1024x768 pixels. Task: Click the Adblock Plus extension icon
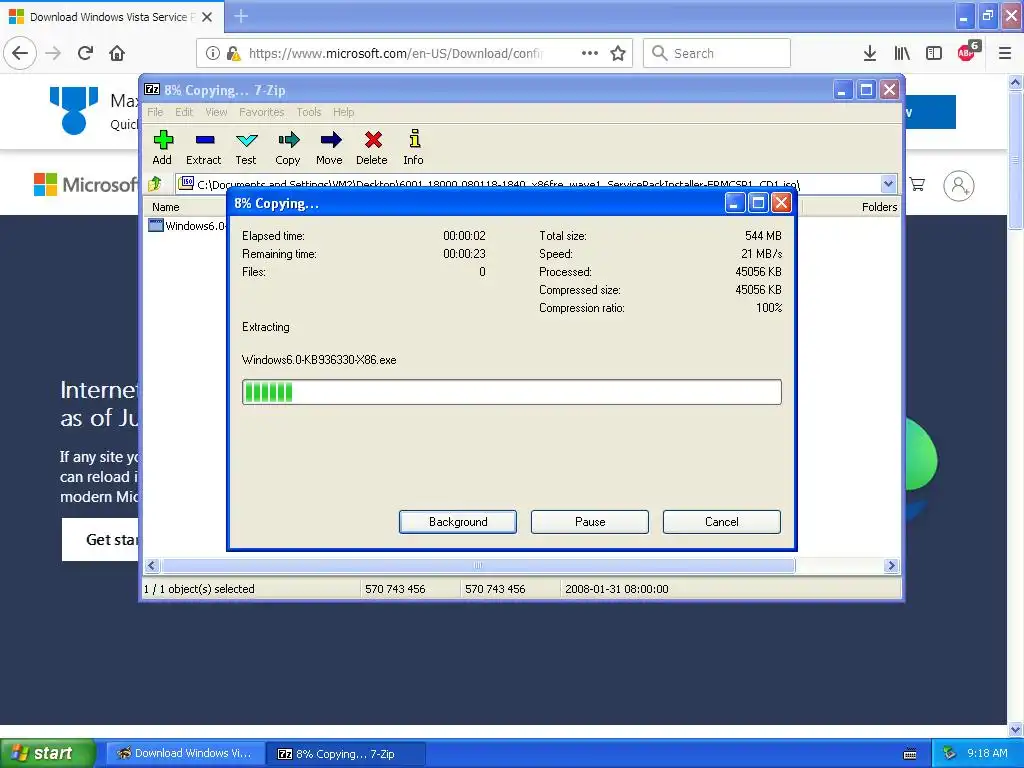[x=967, y=52]
